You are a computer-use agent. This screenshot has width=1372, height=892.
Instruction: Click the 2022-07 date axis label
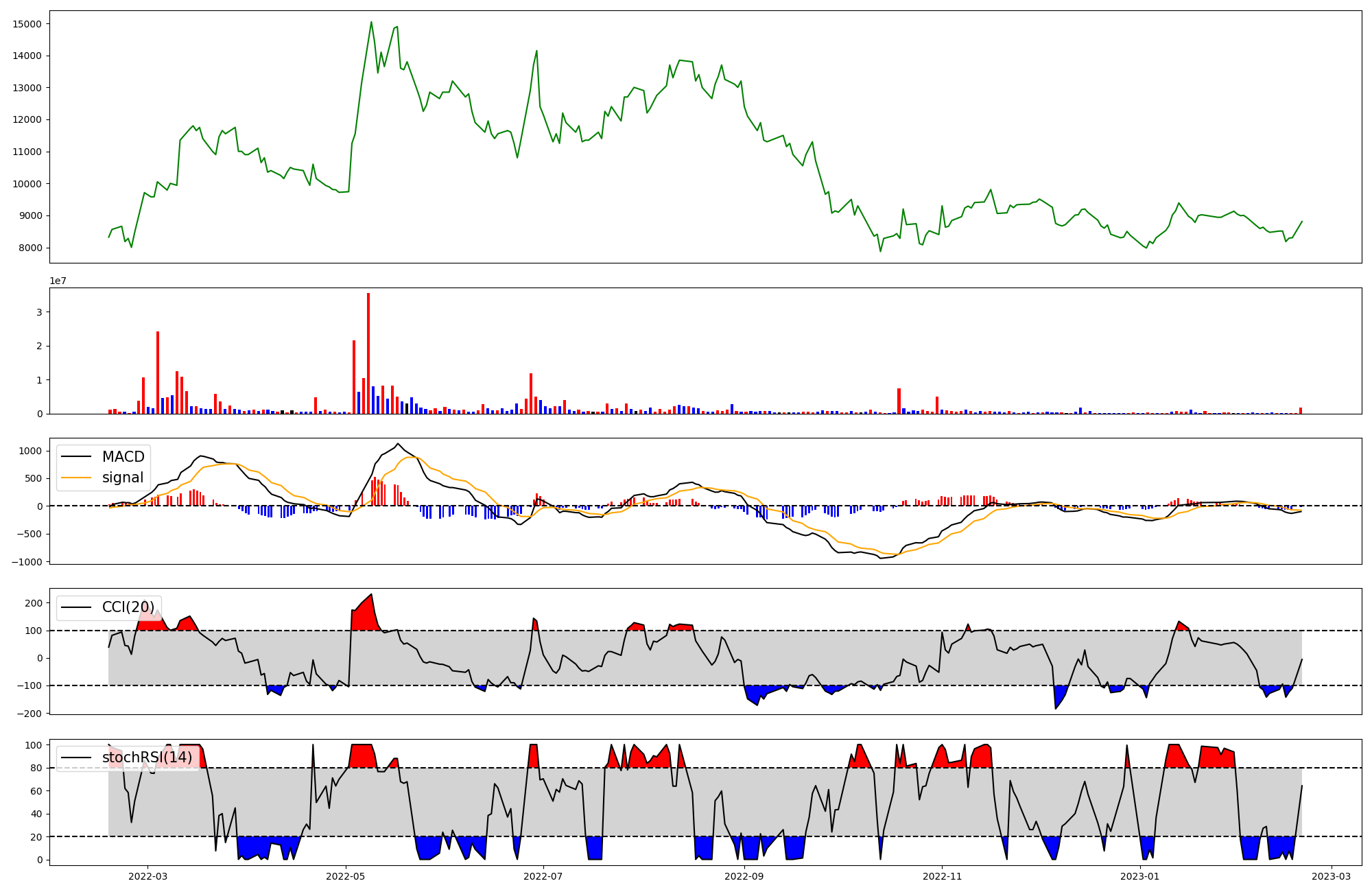543,876
